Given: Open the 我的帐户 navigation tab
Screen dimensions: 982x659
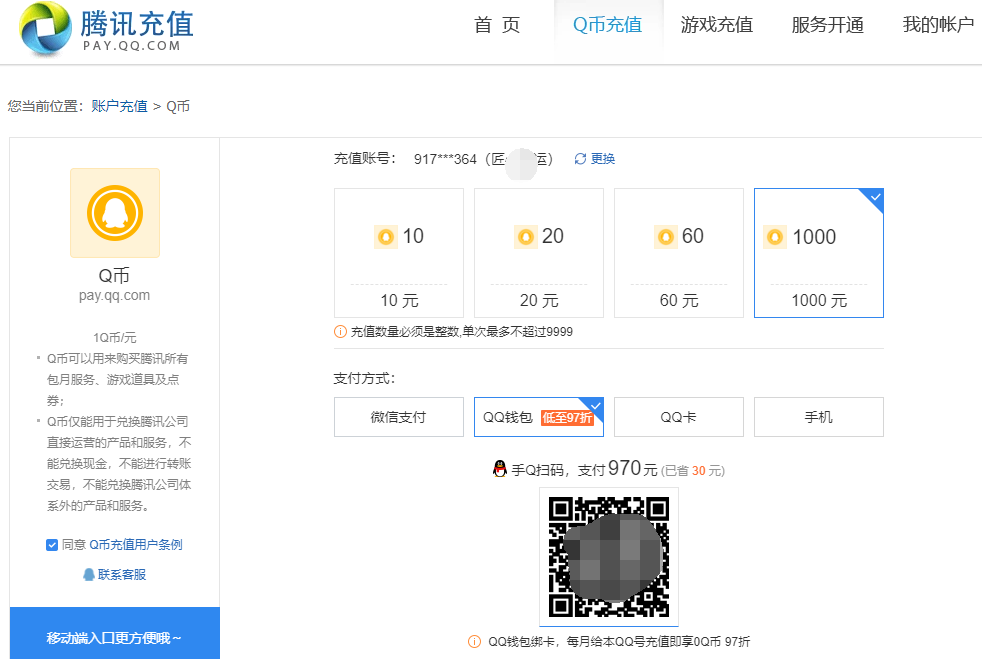Looking at the screenshot, I should tap(938, 25).
